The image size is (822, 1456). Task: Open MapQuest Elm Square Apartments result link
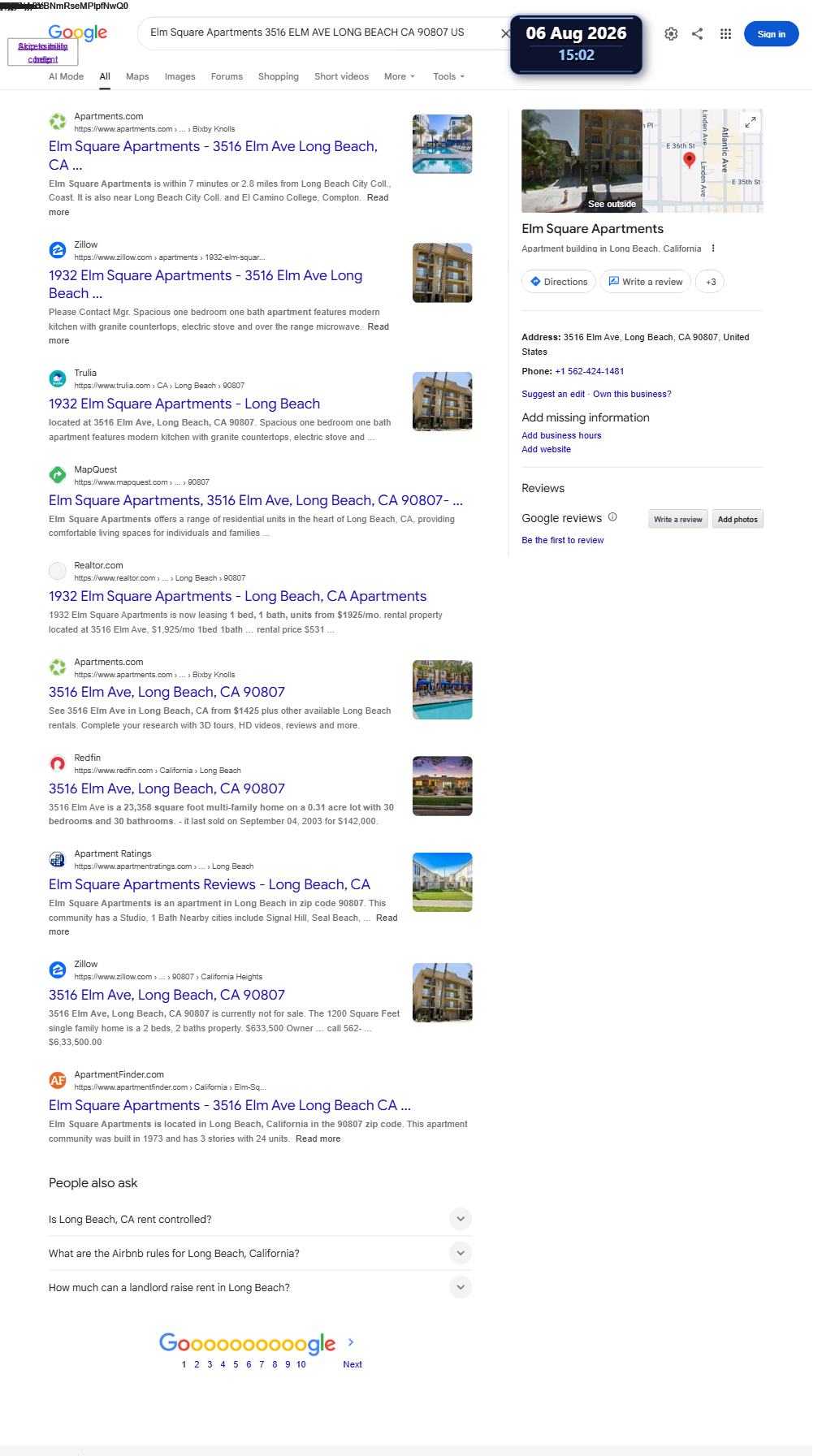[256, 500]
